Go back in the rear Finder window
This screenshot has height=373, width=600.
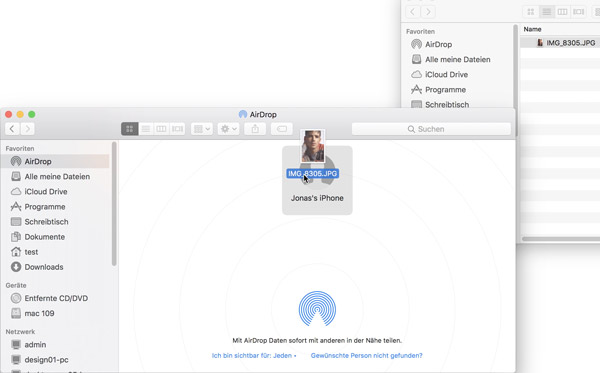coord(412,12)
